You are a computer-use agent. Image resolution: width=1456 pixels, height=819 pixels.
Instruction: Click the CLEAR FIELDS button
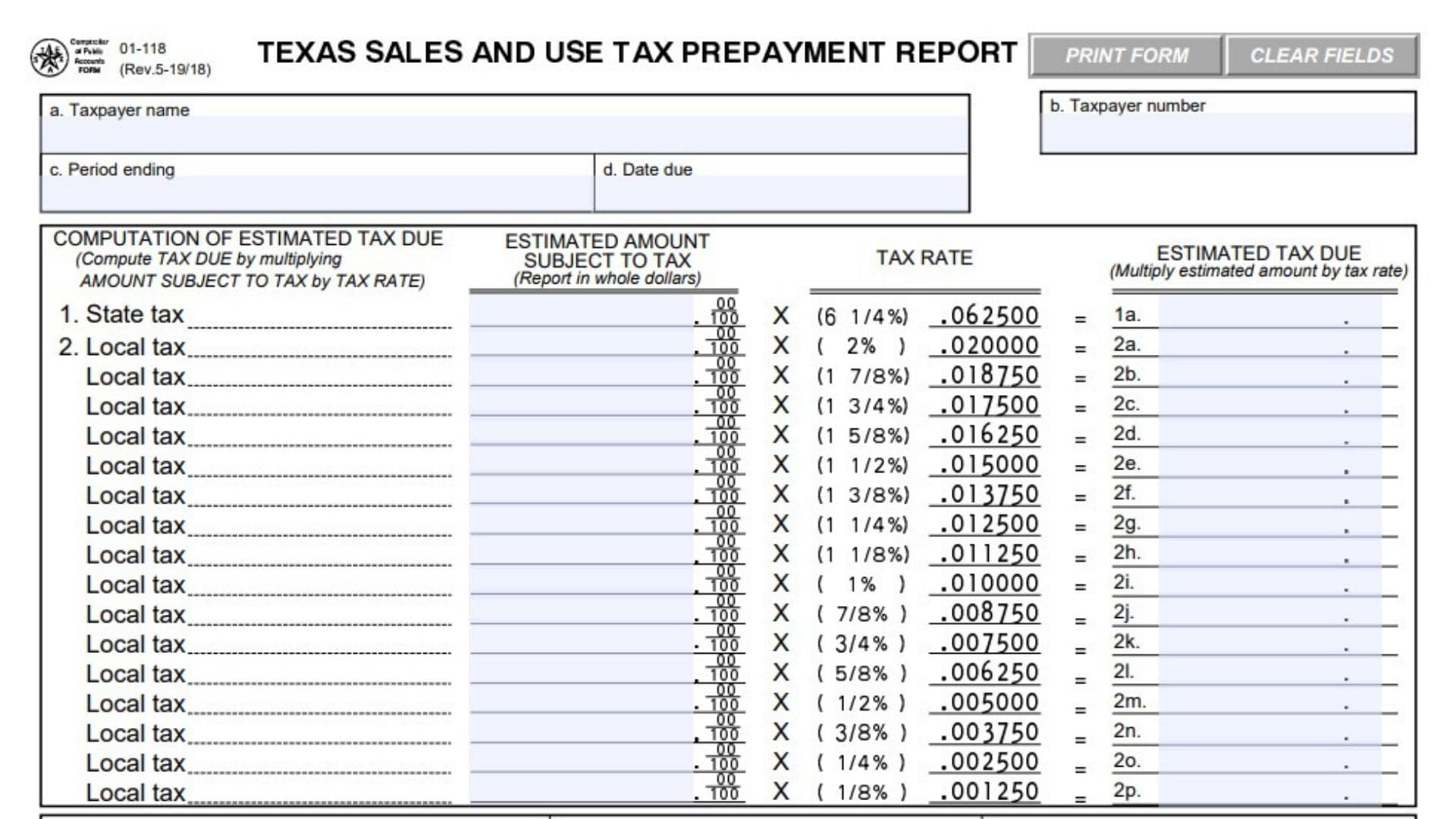(1322, 55)
